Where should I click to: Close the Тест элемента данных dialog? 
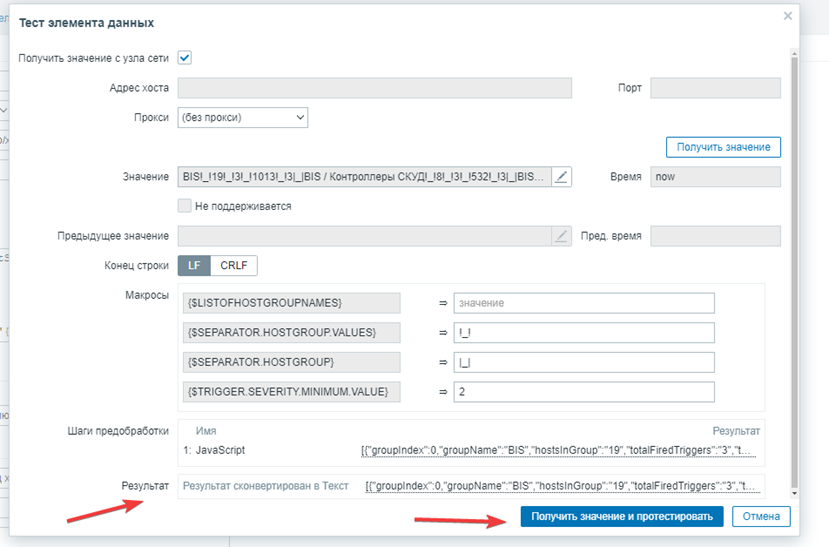(787, 16)
